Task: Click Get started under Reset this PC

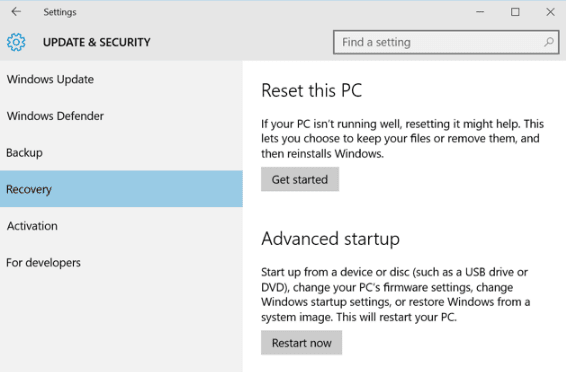Action: [300, 179]
